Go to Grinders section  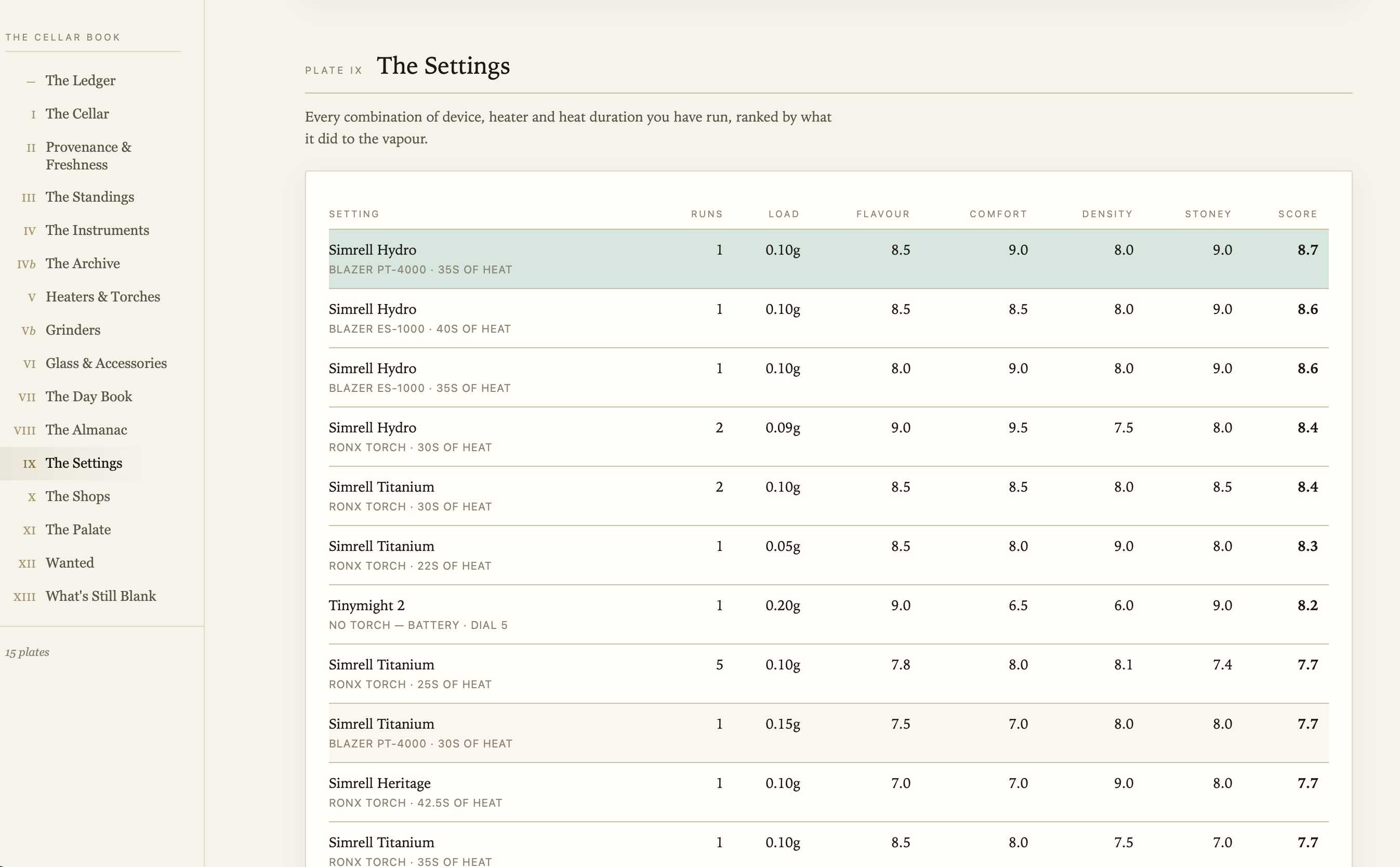pyautogui.click(x=73, y=330)
